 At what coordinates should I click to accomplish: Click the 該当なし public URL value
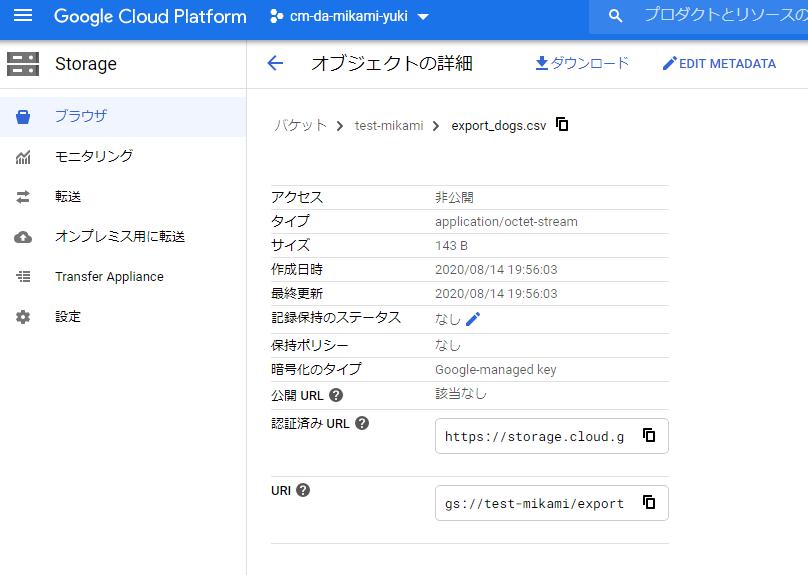461,394
